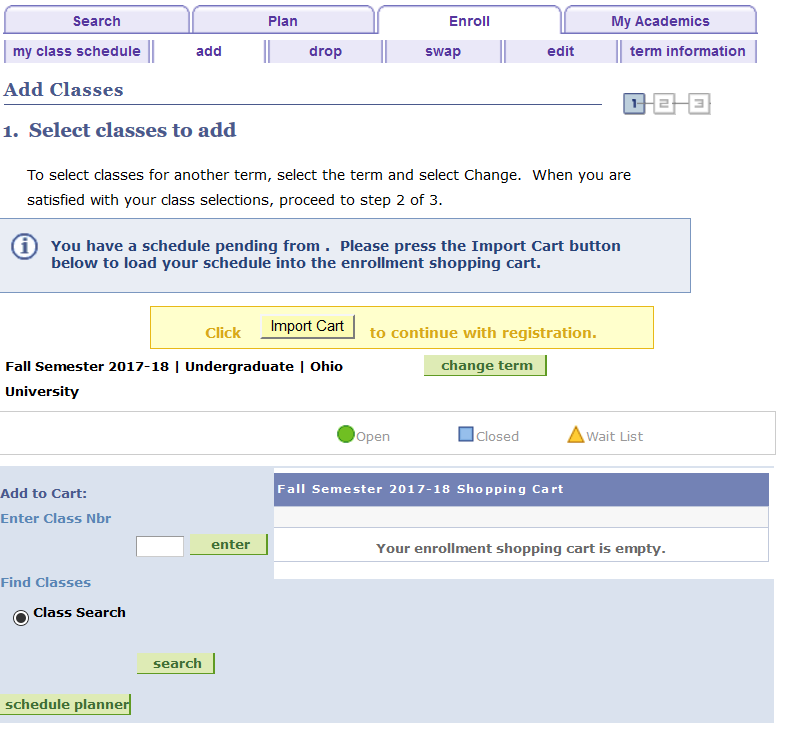This screenshot has width=786, height=730.
Task: Click step 3 in the progress indicator
Action: click(698, 103)
